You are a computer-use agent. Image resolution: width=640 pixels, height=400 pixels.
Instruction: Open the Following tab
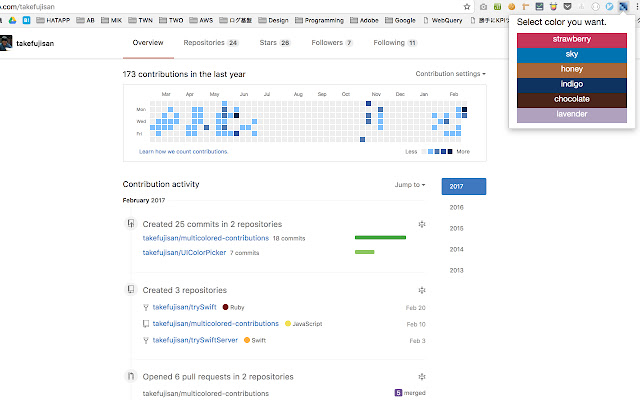pyautogui.click(x=395, y=42)
